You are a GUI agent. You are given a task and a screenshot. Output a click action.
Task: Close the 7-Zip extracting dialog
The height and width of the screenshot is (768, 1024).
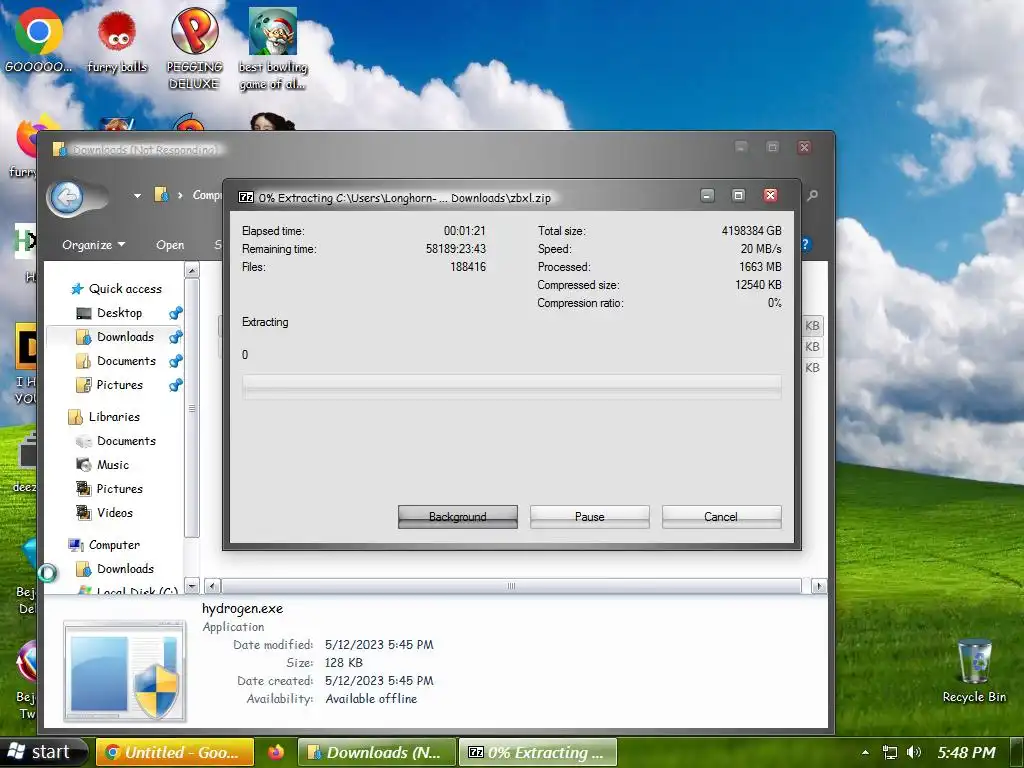[771, 195]
